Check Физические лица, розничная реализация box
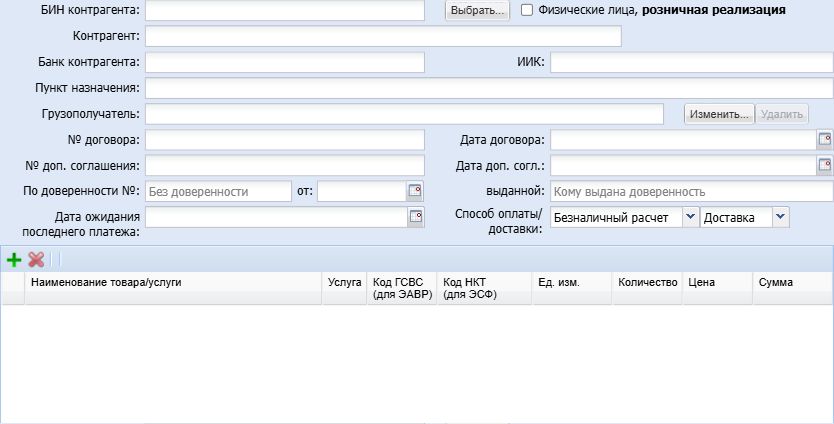Screen dimensions: 834x424 tap(527, 10)
